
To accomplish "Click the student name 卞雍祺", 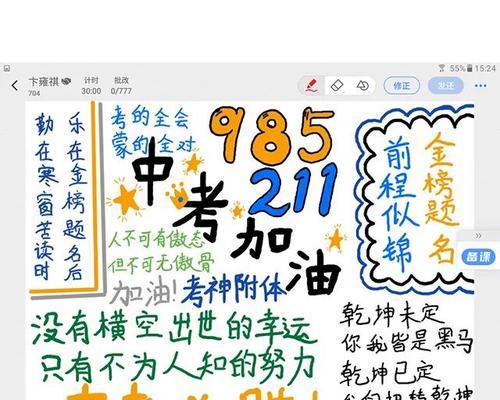I will pyautogui.click(x=44, y=81).
